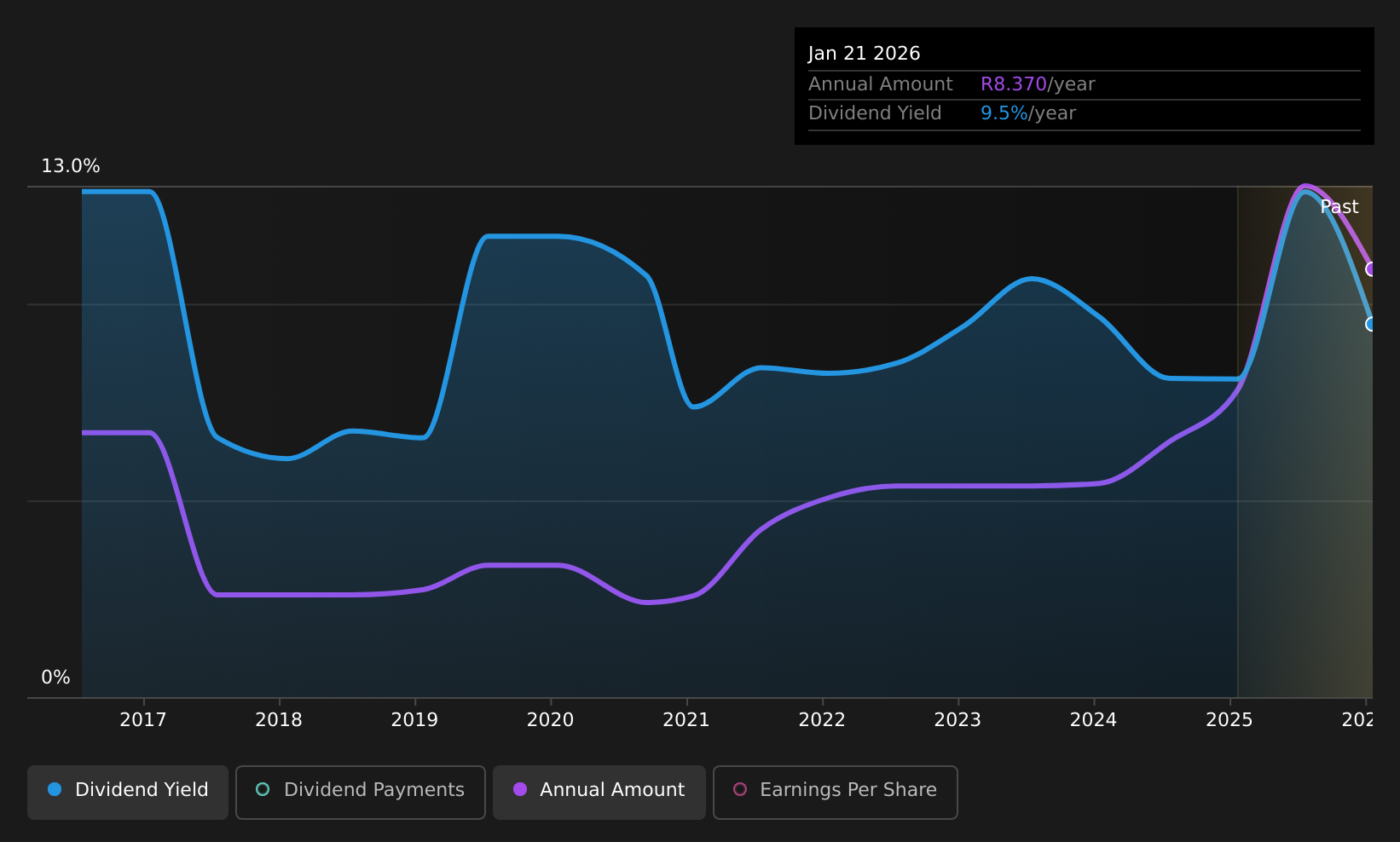This screenshot has width=1400, height=842.
Task: Click the R8.370/year annual amount value
Action: click(1038, 84)
